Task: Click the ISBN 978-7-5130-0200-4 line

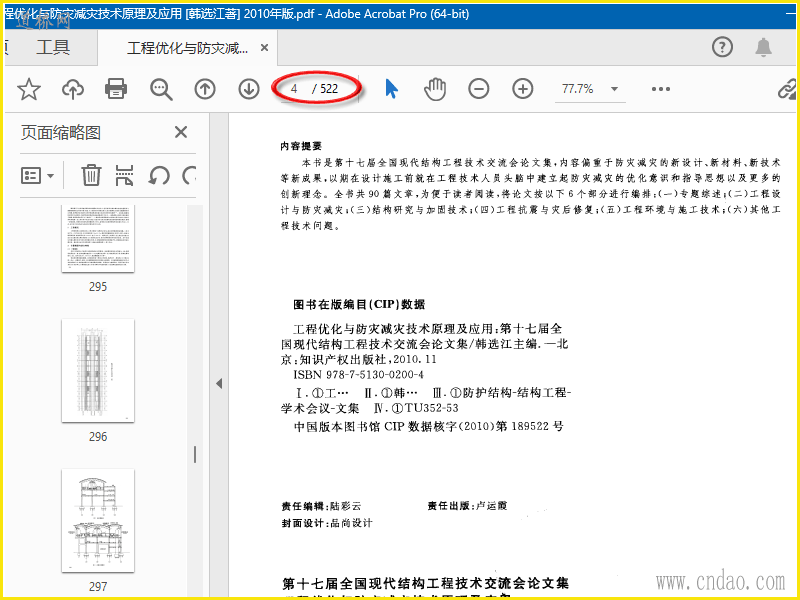Action: pyautogui.click(x=358, y=375)
